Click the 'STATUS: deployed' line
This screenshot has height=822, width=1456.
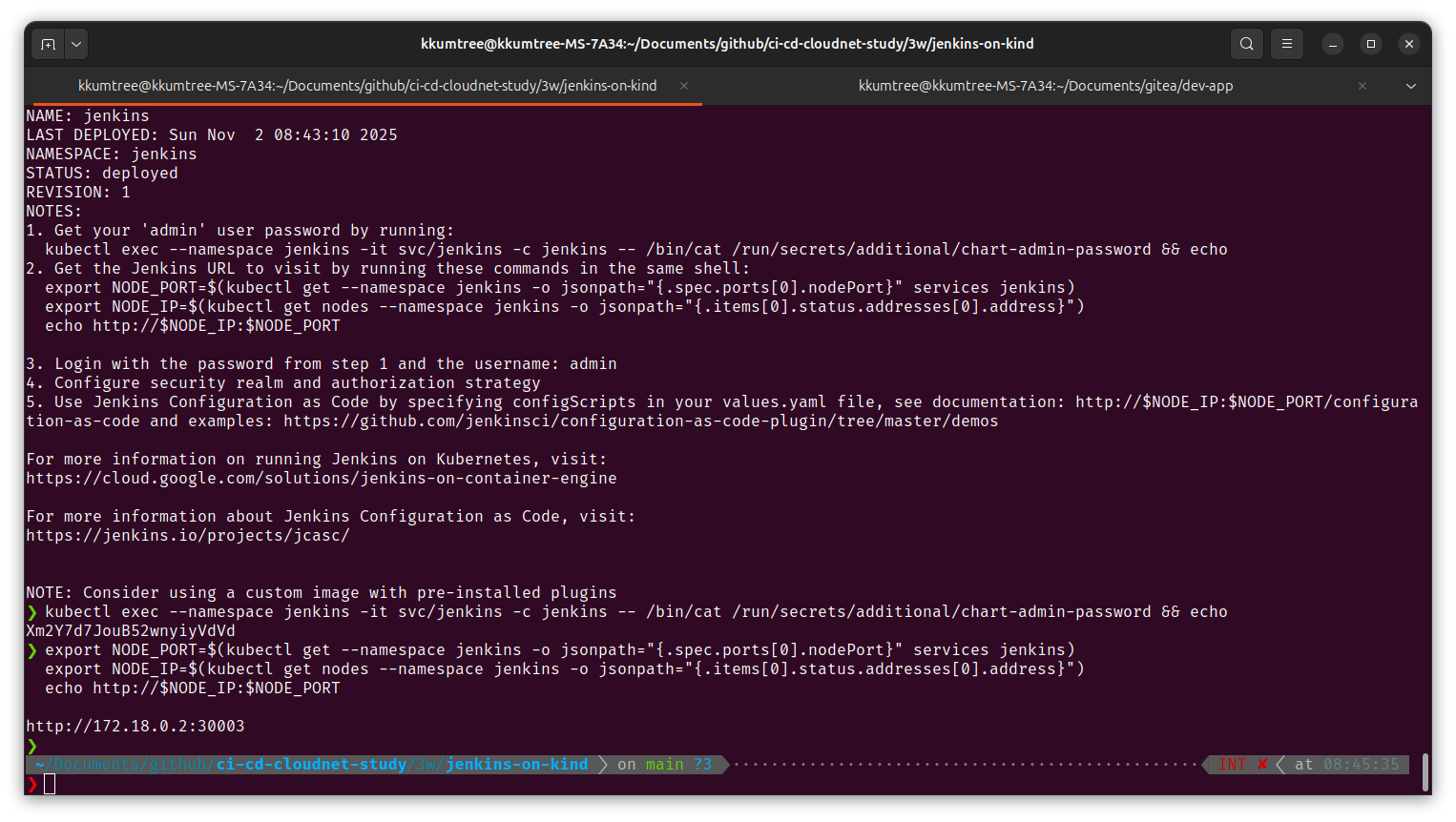[x=102, y=174]
